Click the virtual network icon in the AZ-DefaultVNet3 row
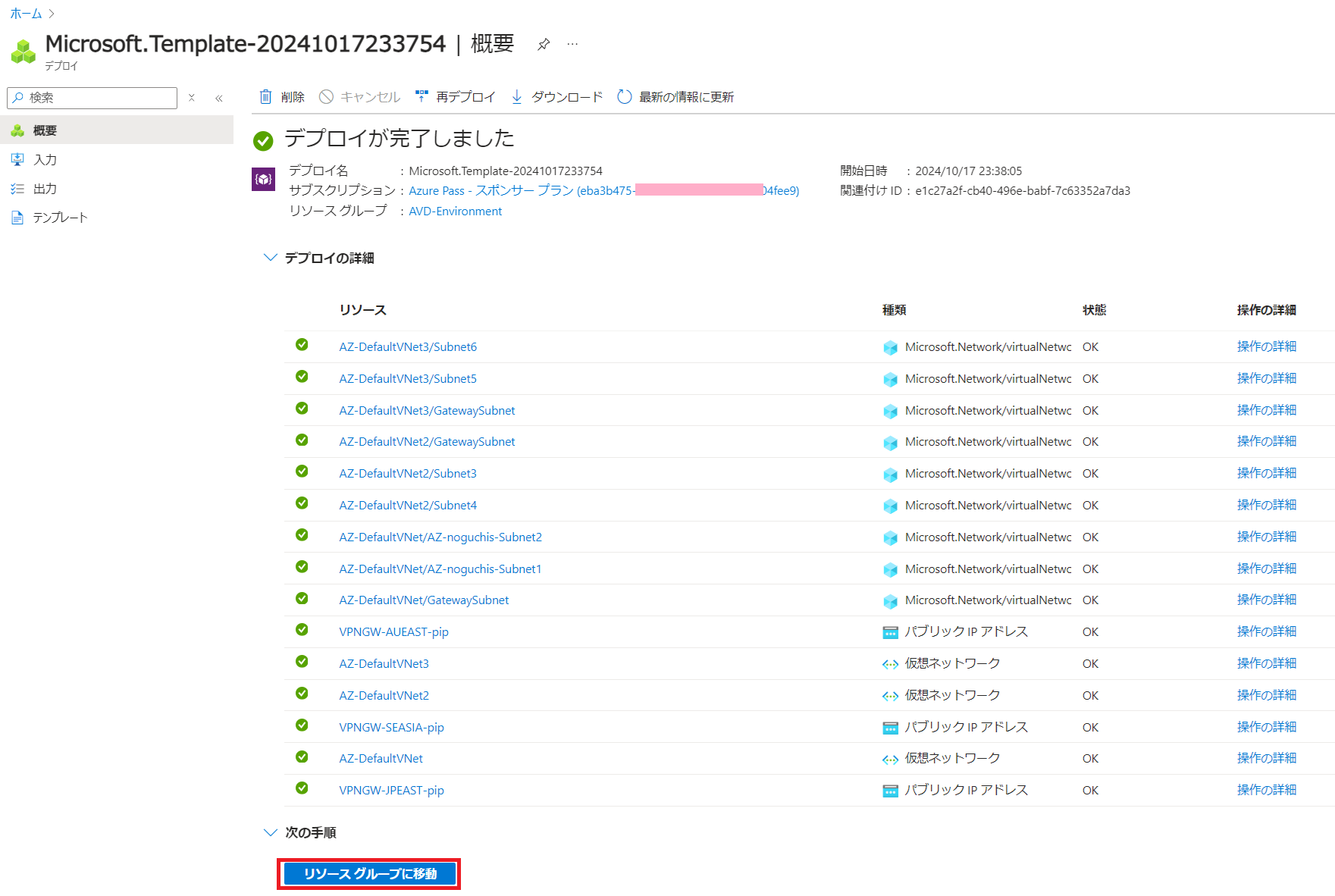Viewport: 1335px width, 896px height. point(891,664)
